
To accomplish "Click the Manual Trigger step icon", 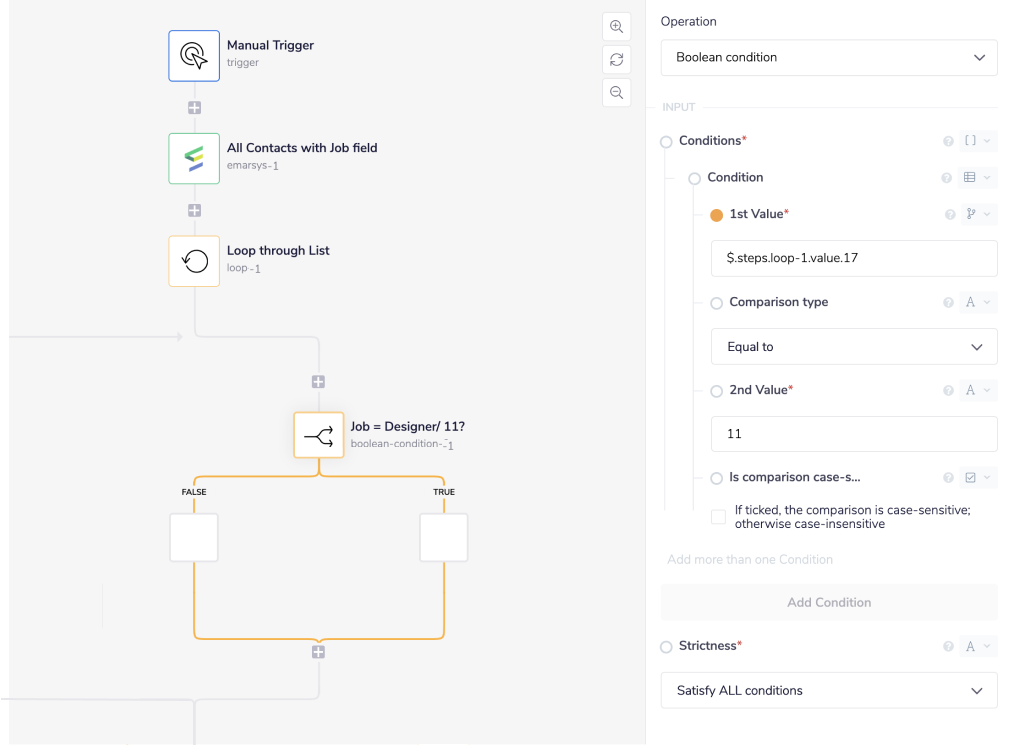I will coord(194,55).
